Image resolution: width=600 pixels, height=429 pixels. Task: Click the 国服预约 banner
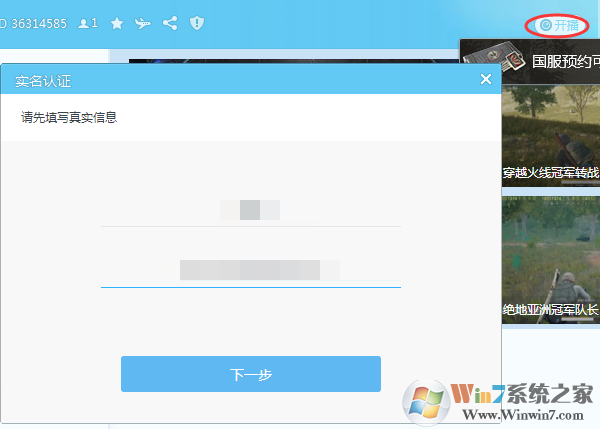coord(530,62)
